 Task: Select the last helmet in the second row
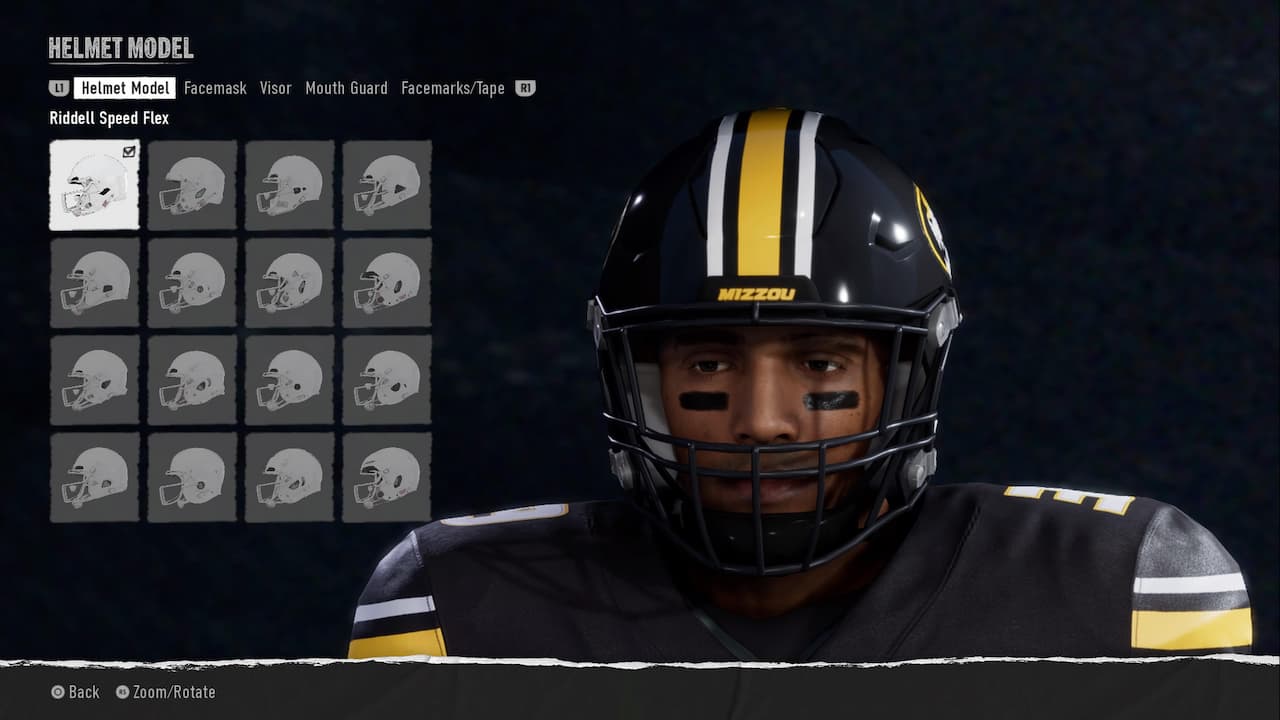click(387, 282)
